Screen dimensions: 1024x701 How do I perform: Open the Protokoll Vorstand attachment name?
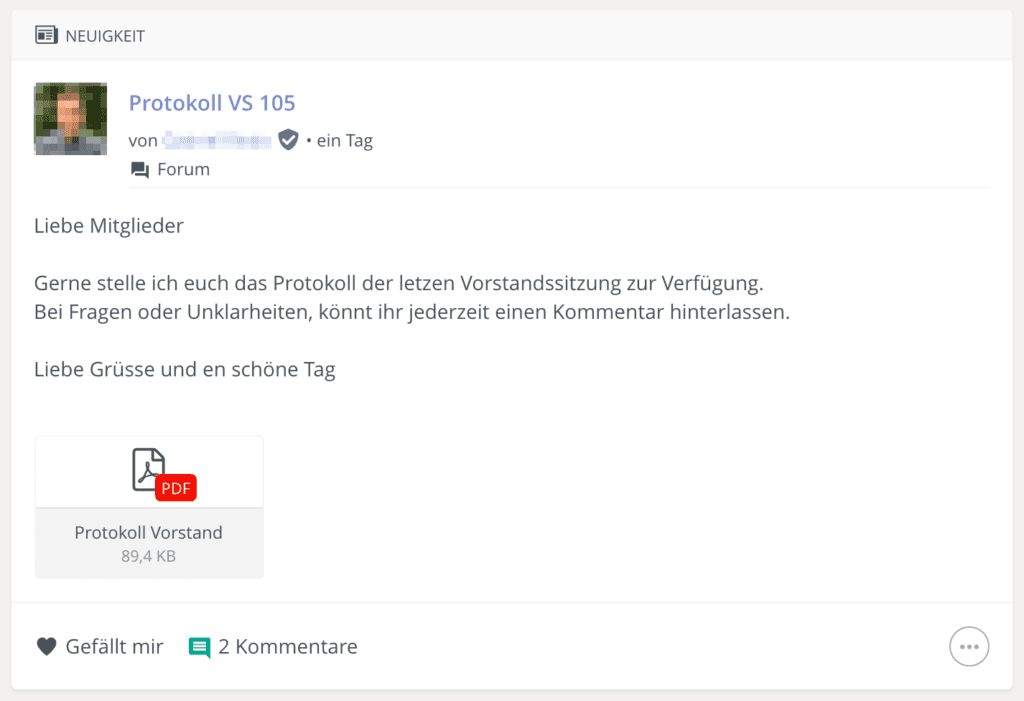click(148, 532)
